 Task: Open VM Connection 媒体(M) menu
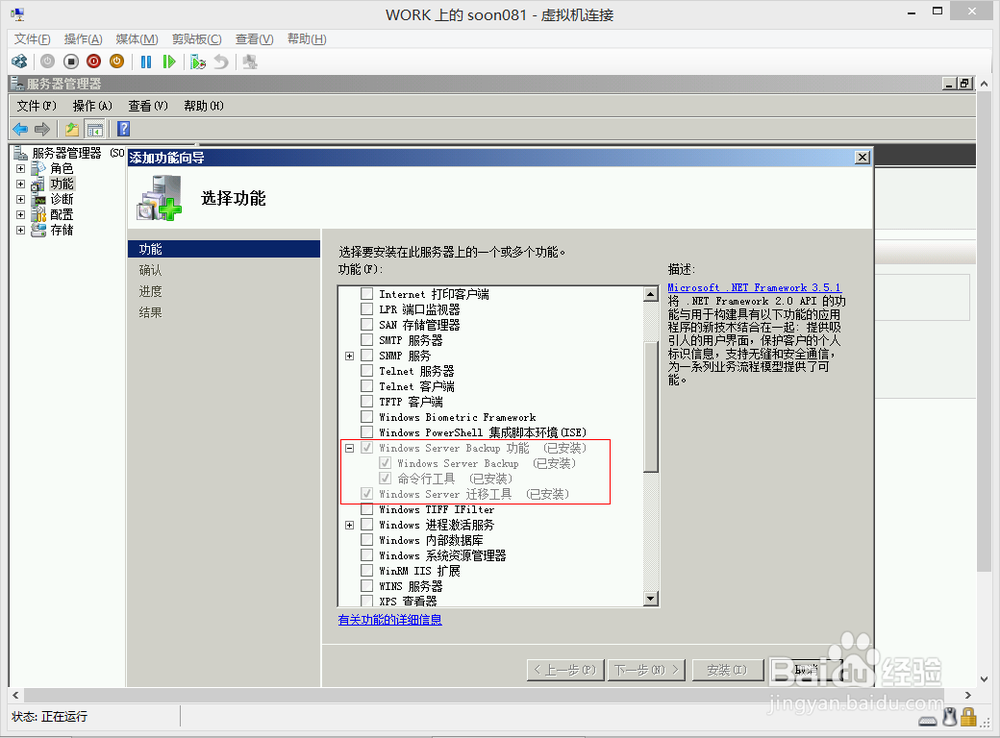coord(136,40)
